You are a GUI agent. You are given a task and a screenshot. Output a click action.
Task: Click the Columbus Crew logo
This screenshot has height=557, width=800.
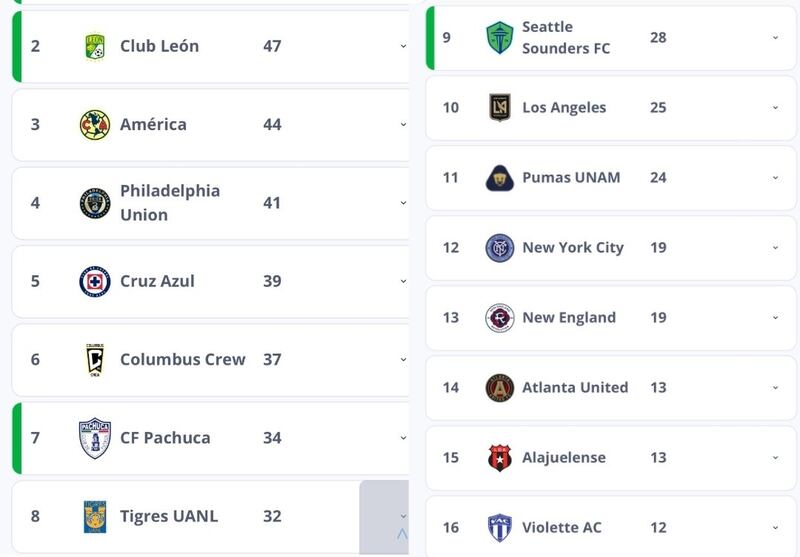(95, 359)
